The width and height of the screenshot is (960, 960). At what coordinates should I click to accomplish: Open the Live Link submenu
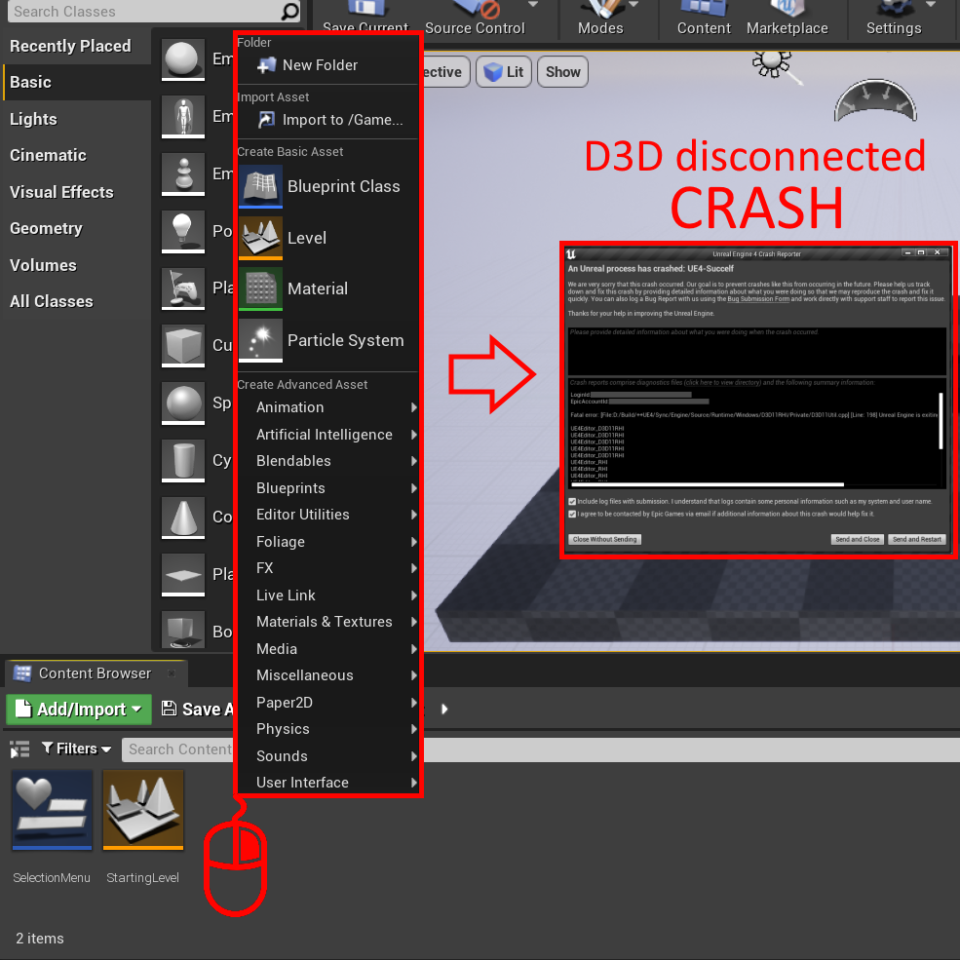tap(329, 595)
